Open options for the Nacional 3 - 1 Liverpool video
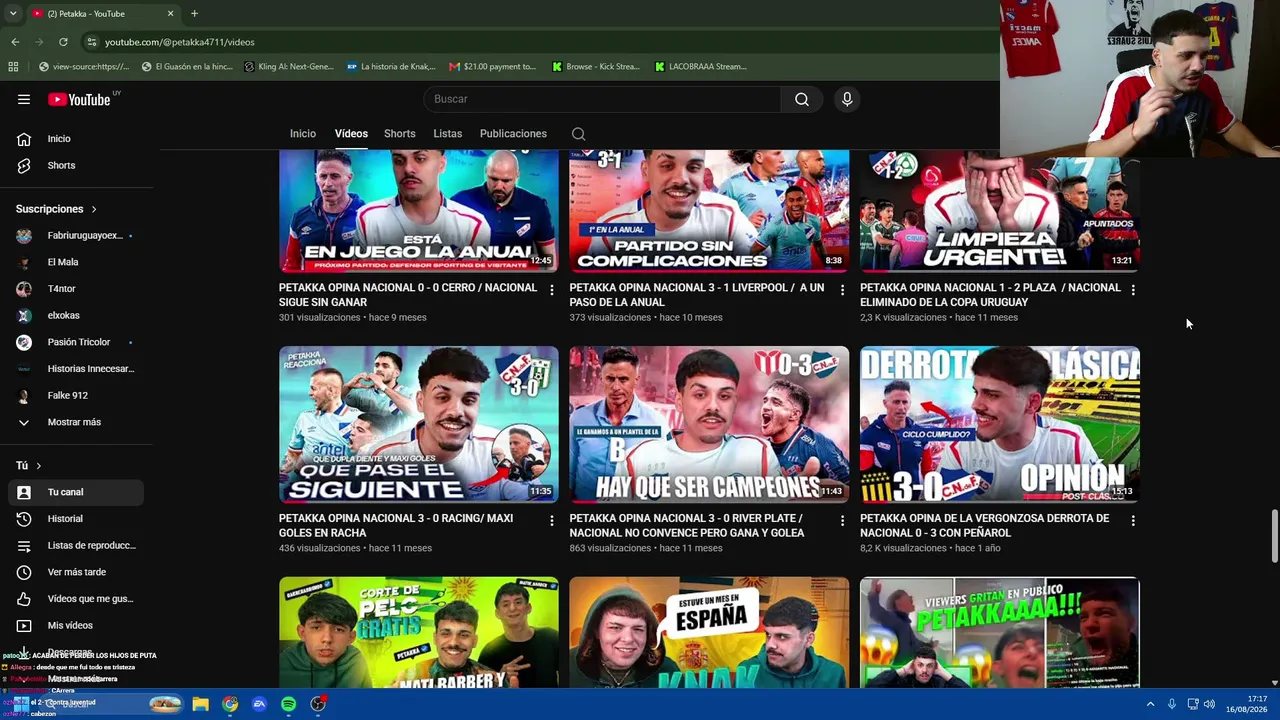The height and width of the screenshot is (720, 1280). (x=842, y=290)
